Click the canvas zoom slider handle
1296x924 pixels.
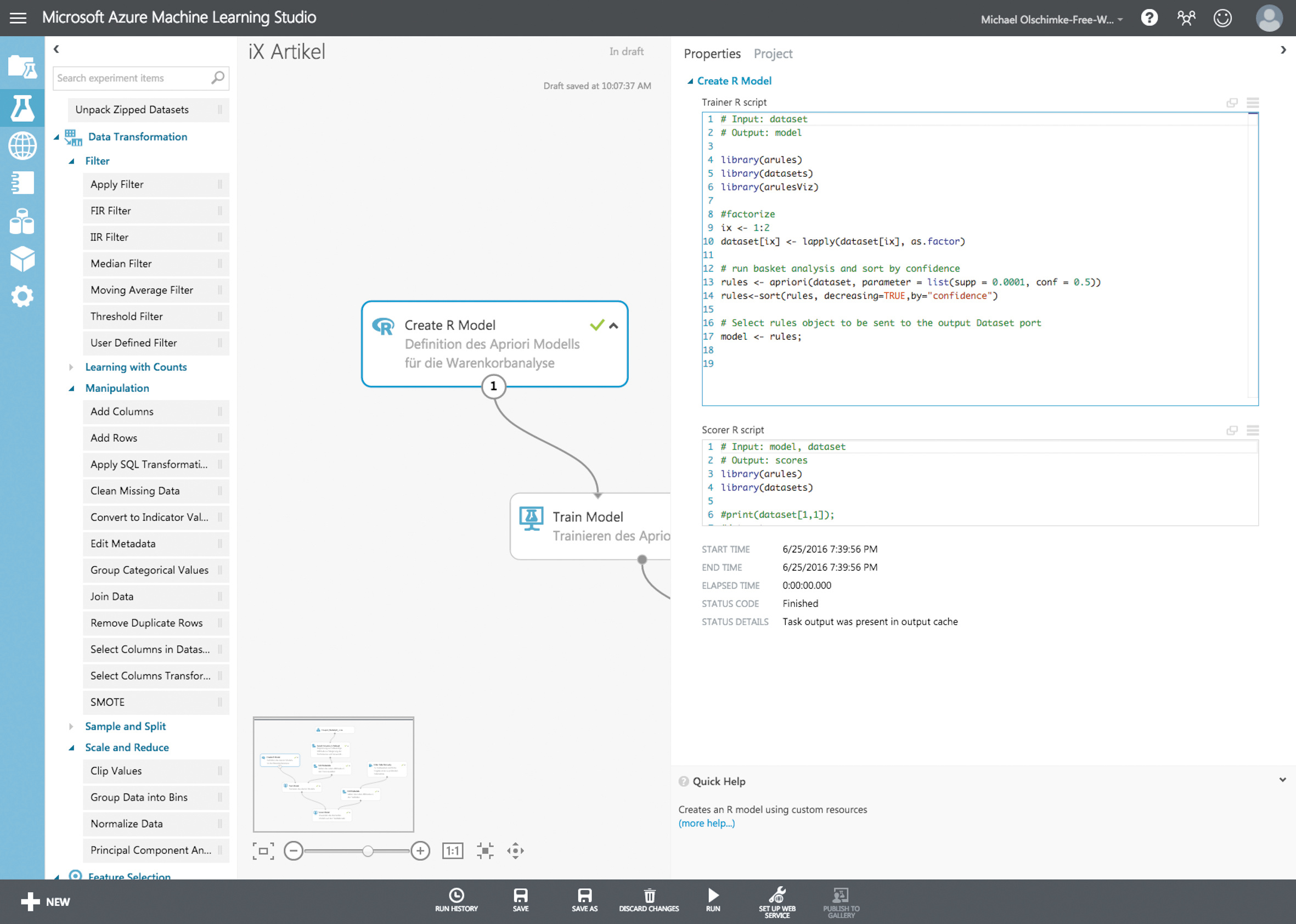[x=368, y=851]
